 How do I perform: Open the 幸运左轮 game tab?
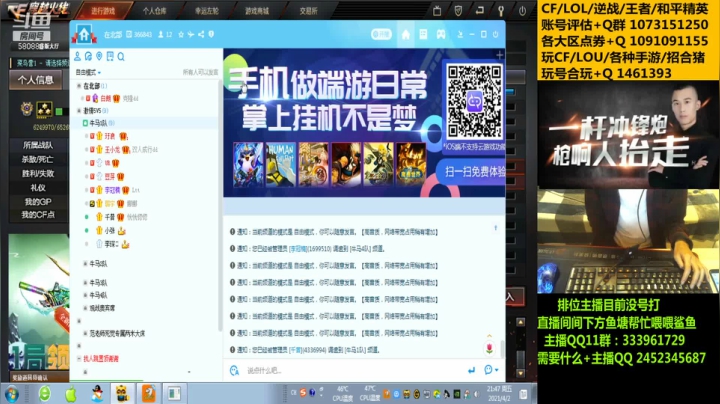click(207, 11)
